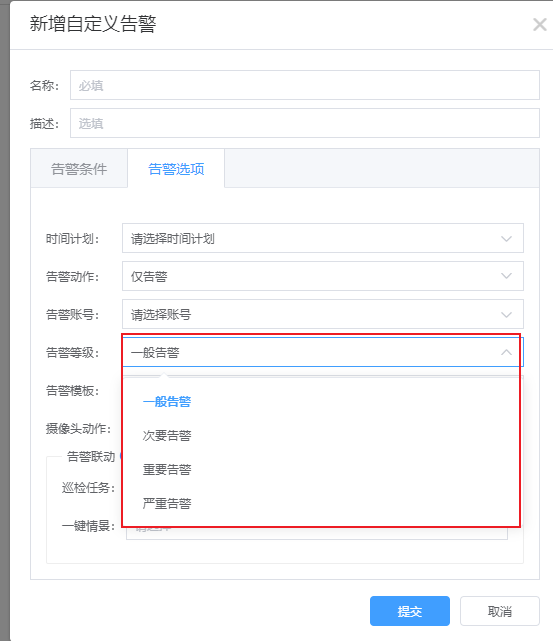Expand the 时间计划 chevron arrow
The width and height of the screenshot is (553, 641).
tap(506, 239)
